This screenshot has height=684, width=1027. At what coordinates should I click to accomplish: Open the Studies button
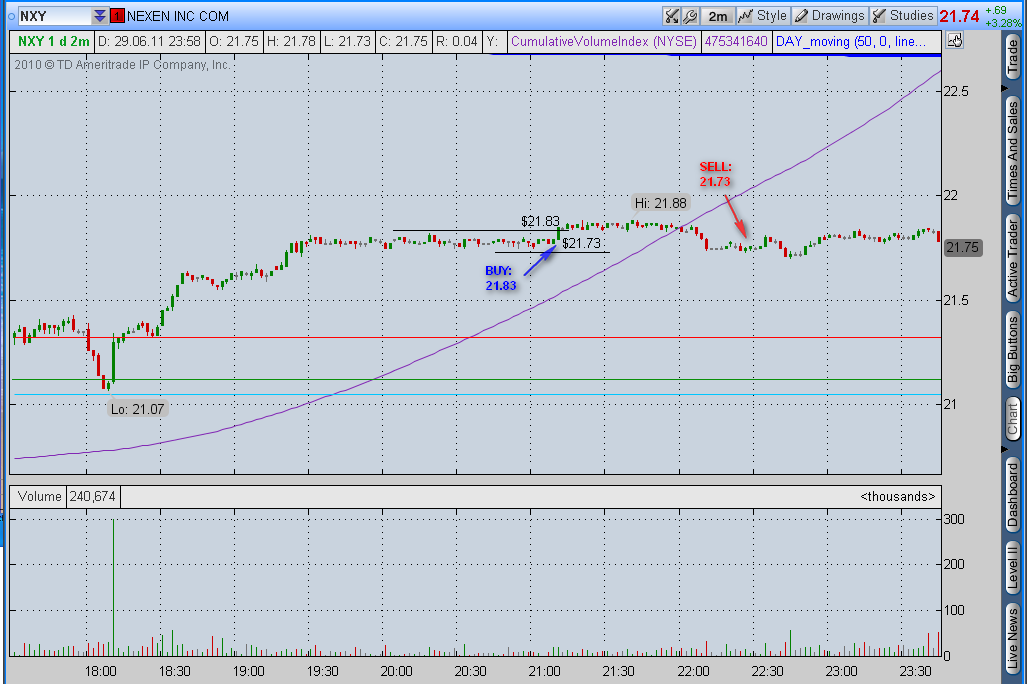click(903, 16)
